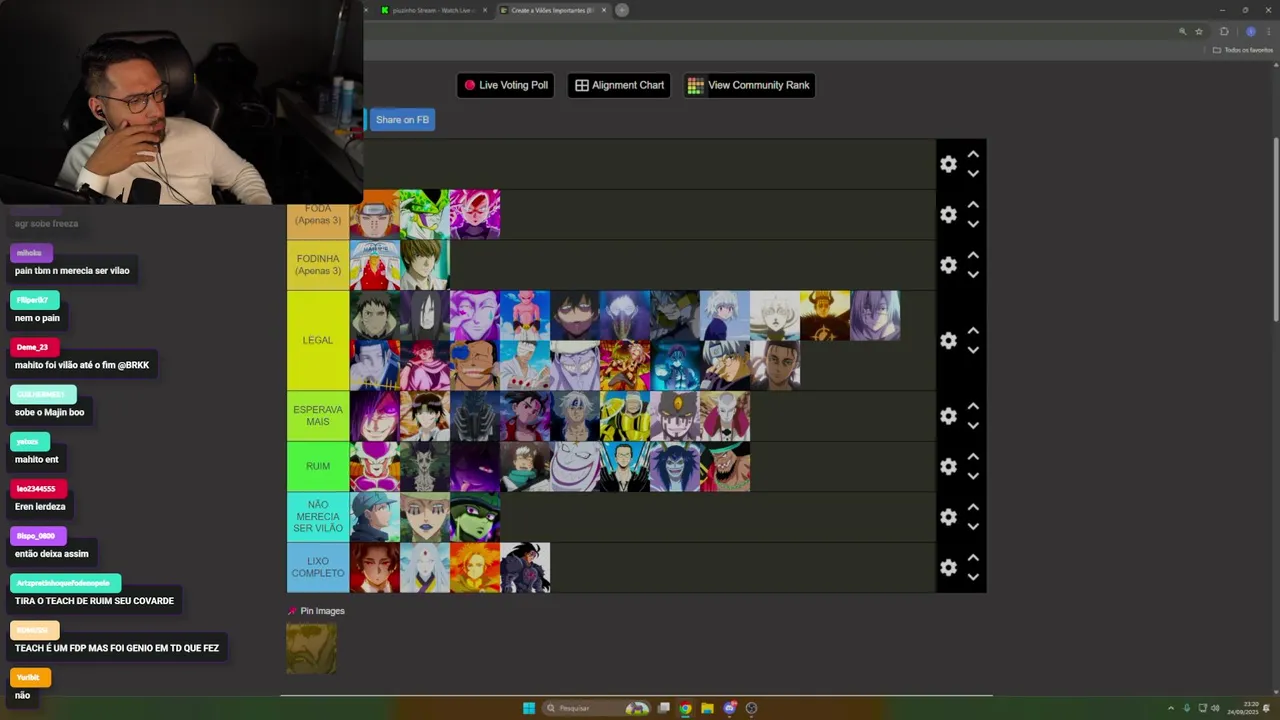Move the LEGAL tier down
The width and height of the screenshot is (1280, 720).
[973, 350]
